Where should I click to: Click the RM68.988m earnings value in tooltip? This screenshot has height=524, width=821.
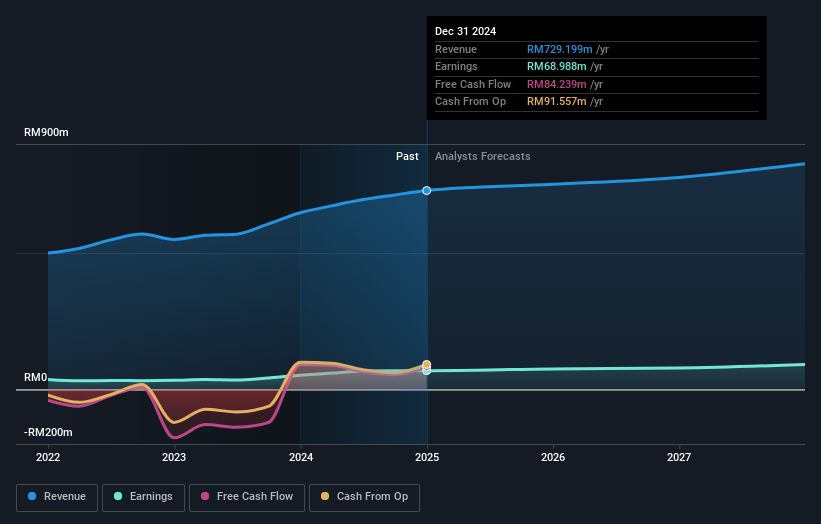[x=555, y=67]
